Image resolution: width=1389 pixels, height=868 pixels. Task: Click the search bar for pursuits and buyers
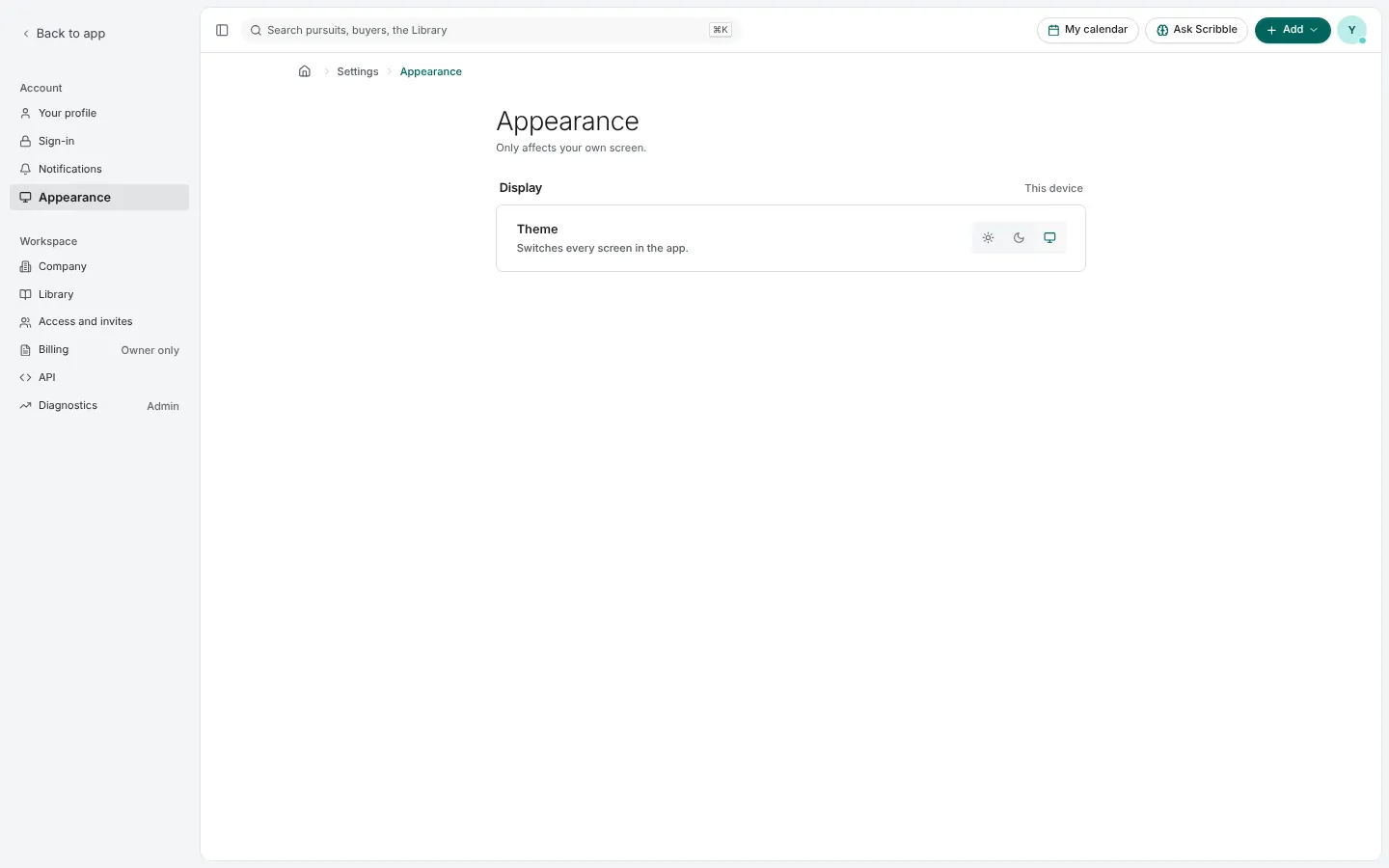coord(490,30)
